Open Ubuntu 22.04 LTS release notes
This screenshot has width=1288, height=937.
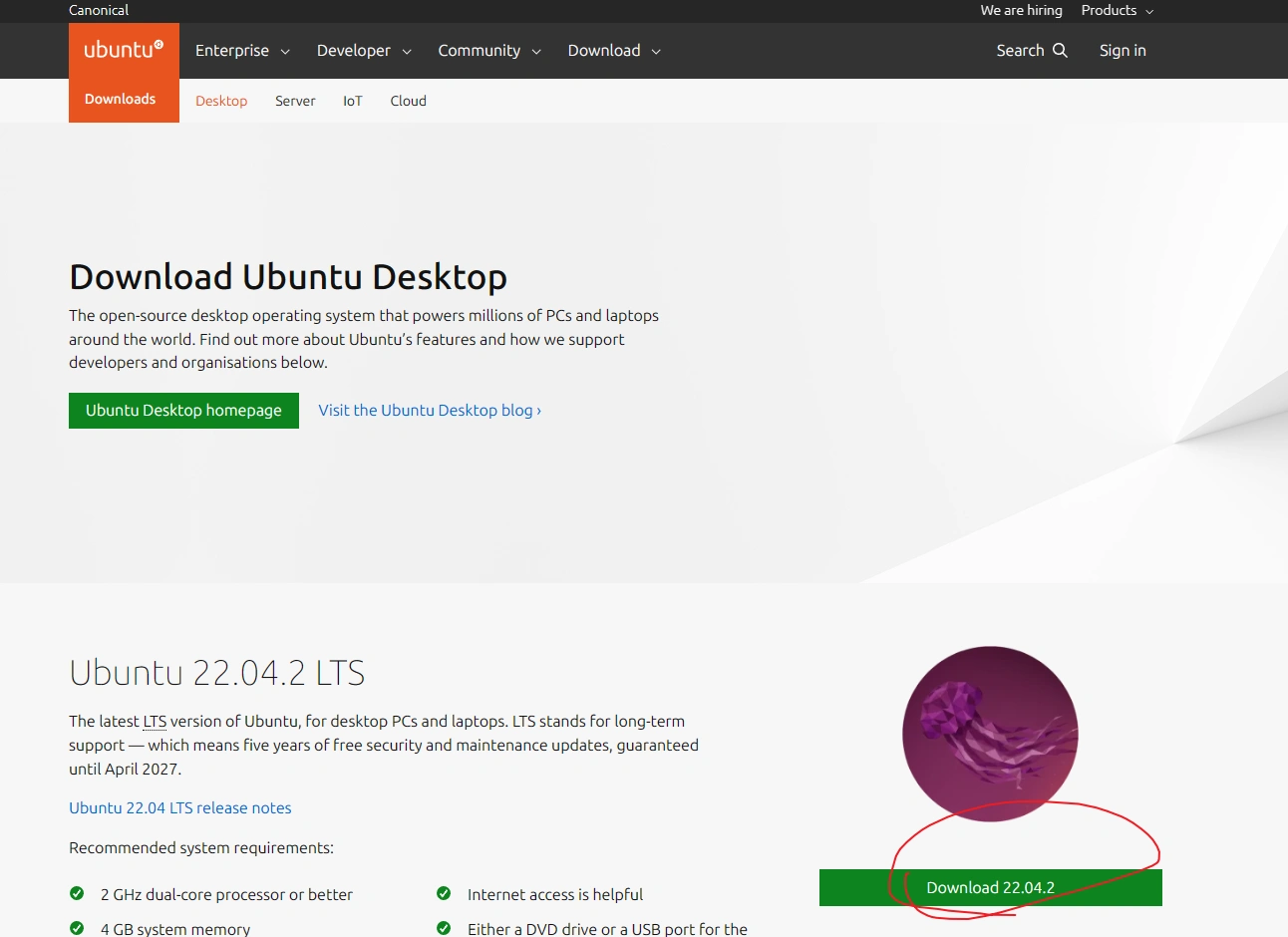coord(180,808)
